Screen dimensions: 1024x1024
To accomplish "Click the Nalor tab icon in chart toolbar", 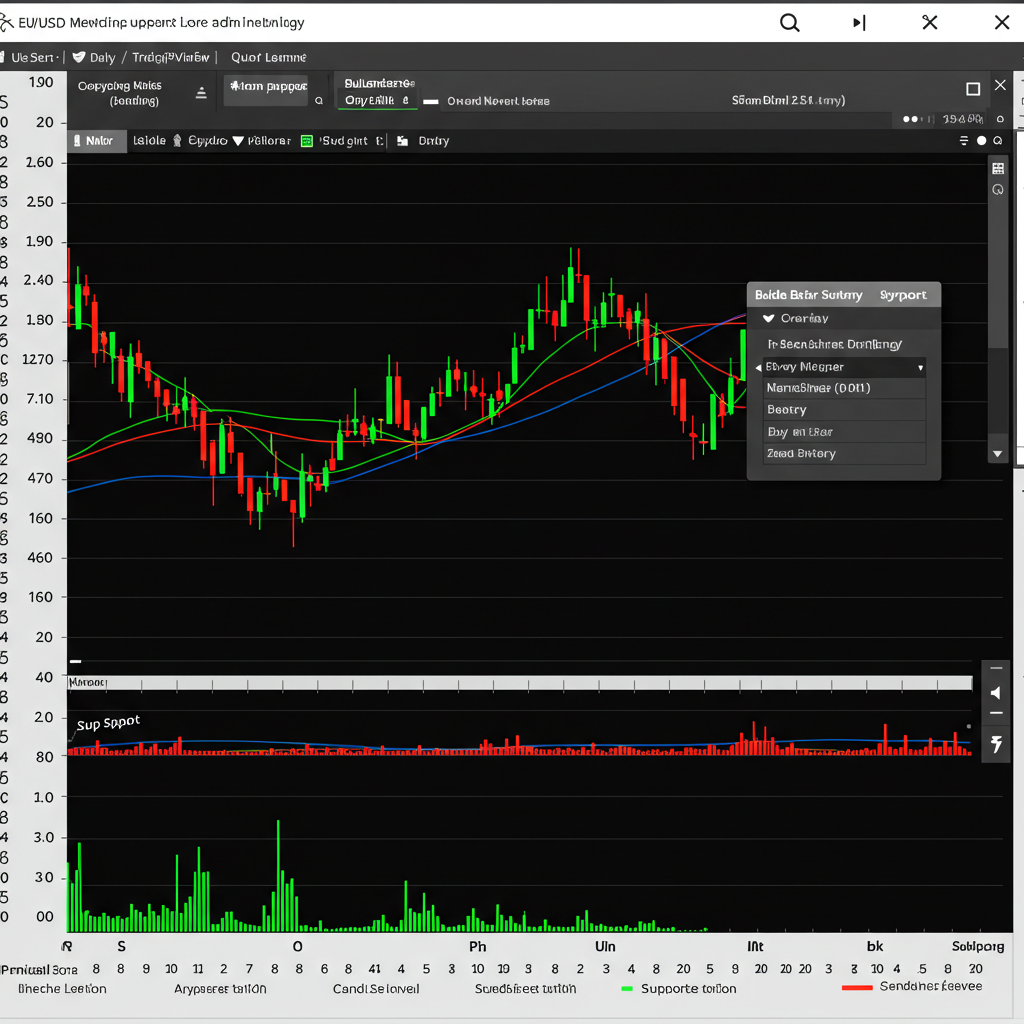I will (x=77, y=140).
